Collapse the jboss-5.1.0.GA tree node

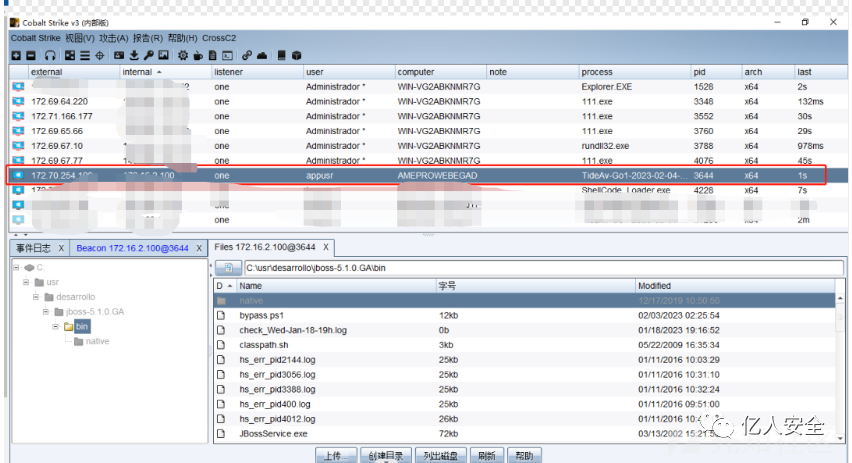coord(46,311)
